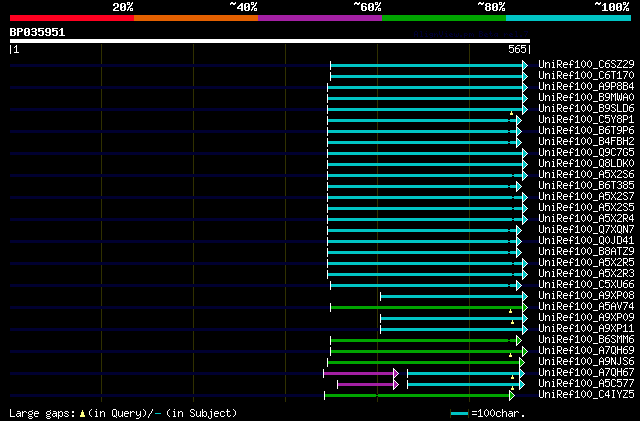This screenshot has width=640, height=421.
Task: Select the UniRef100_A9NJS6 label
Action: coord(586,362)
